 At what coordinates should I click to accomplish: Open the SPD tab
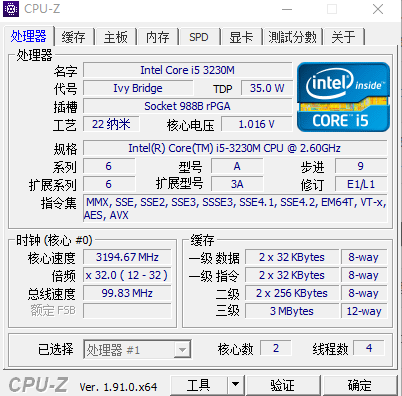click(199, 37)
